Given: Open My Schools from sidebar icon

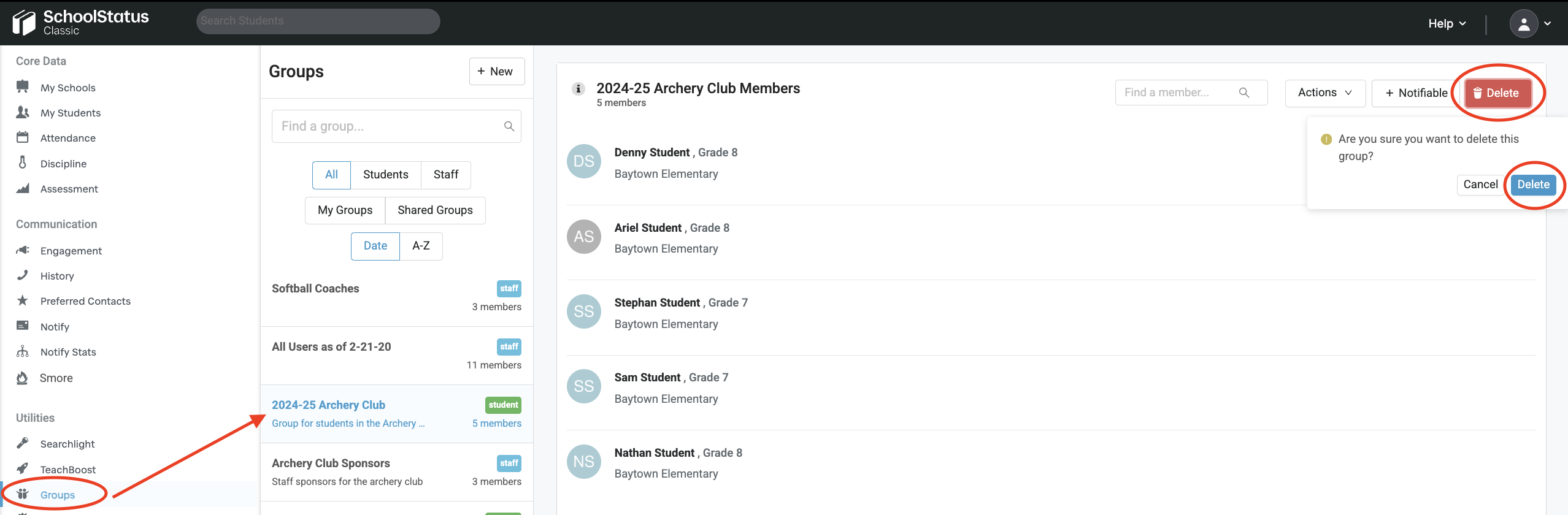Looking at the screenshot, I should (23, 86).
